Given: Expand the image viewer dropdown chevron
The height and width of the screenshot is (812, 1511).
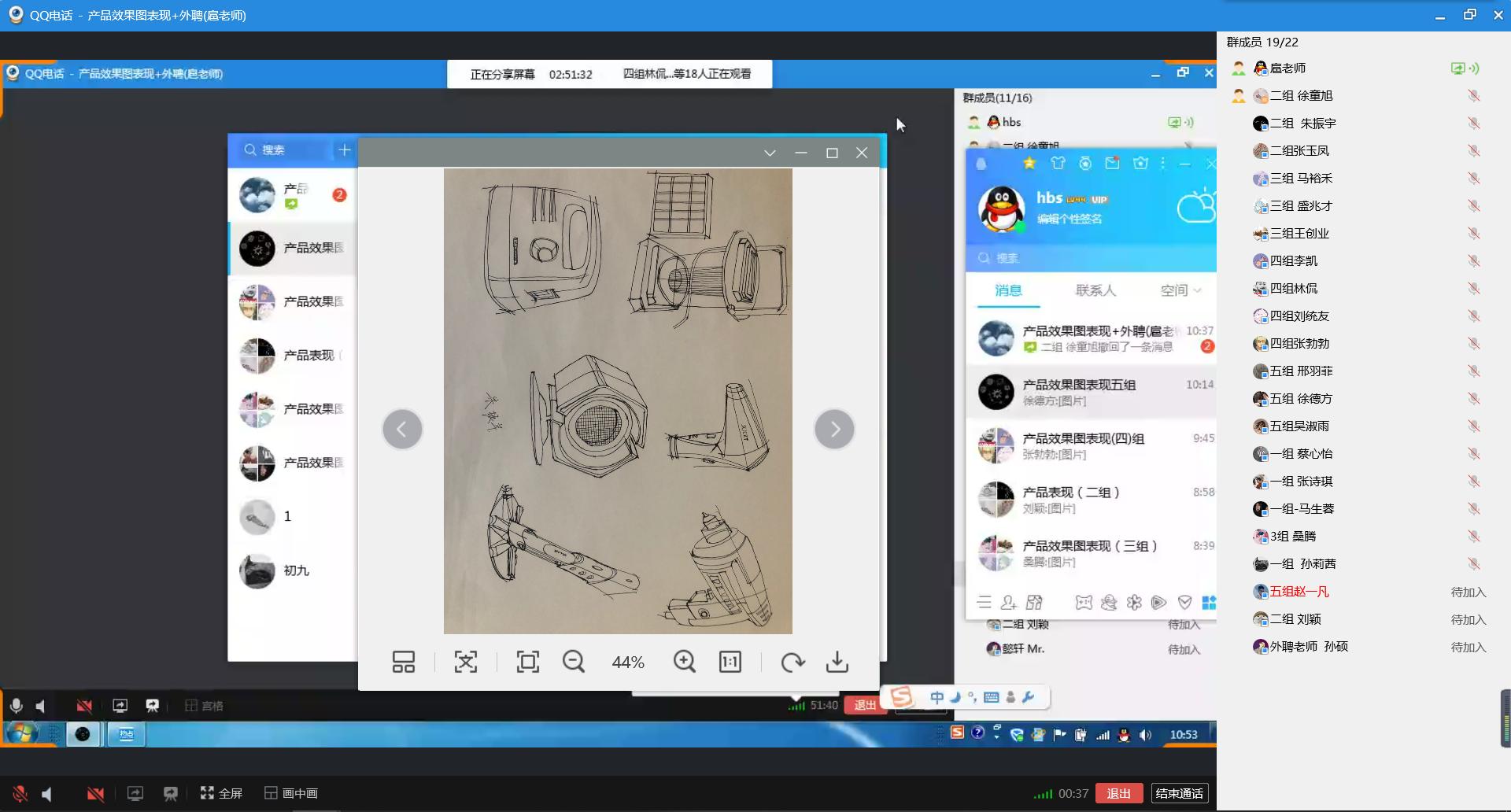Looking at the screenshot, I should (x=770, y=153).
